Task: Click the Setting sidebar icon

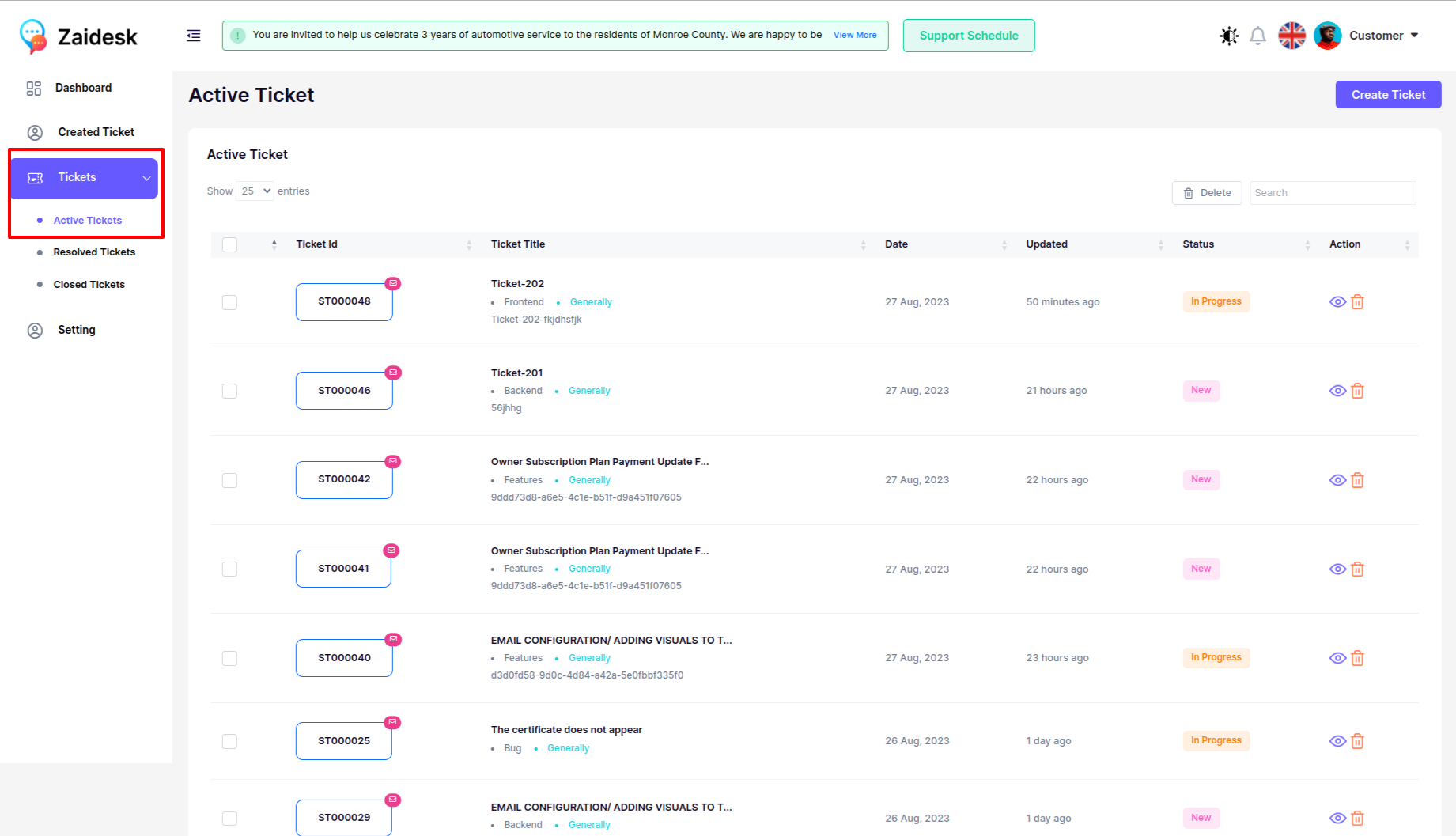Action: 35,330
